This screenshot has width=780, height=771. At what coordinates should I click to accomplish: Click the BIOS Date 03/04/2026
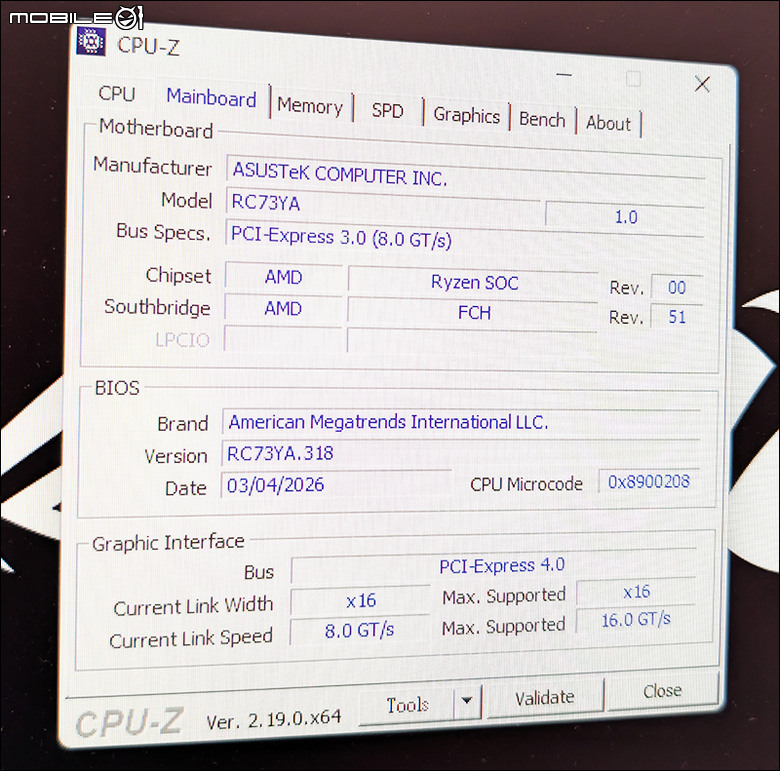click(336, 484)
